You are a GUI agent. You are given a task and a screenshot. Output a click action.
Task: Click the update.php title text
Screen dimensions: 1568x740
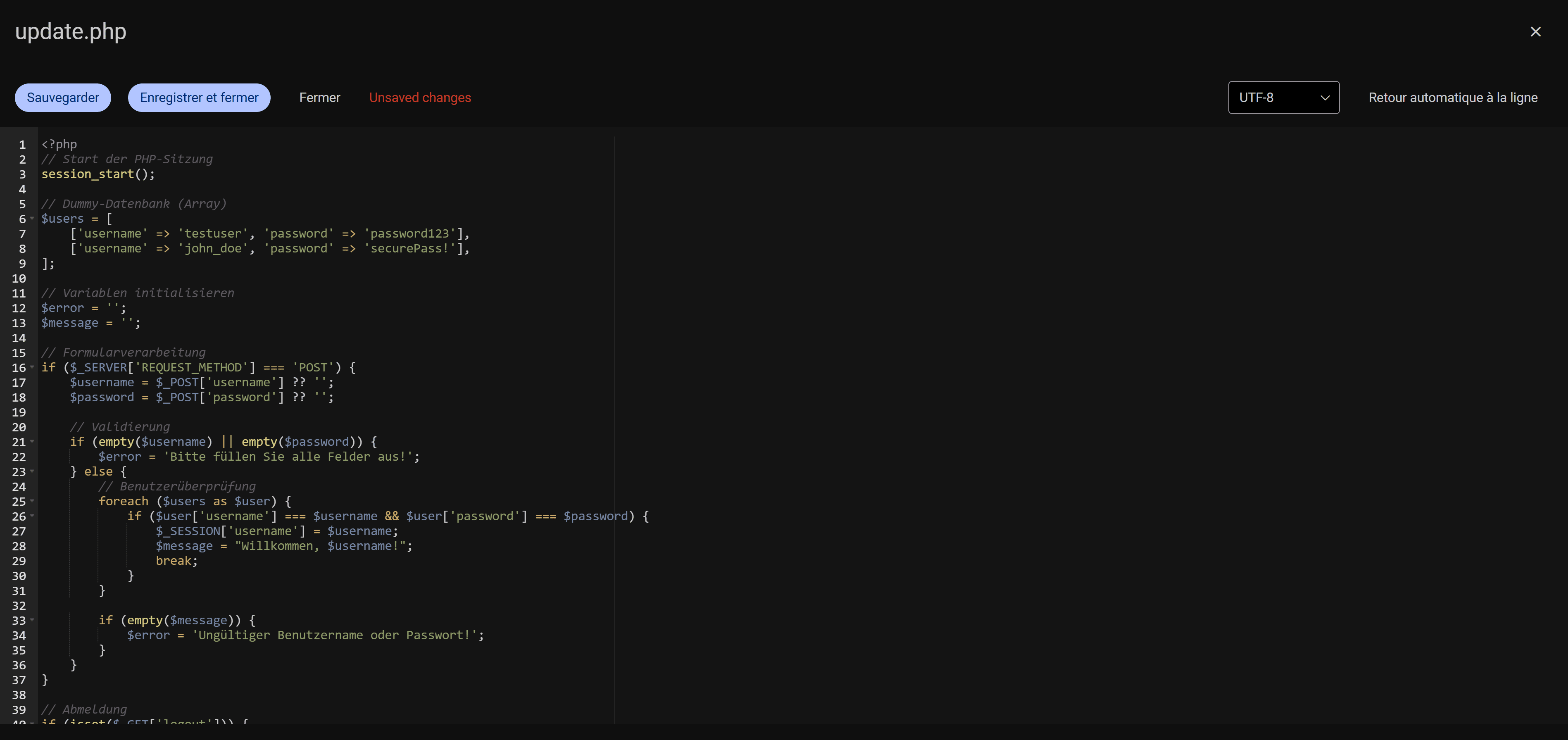point(71,32)
